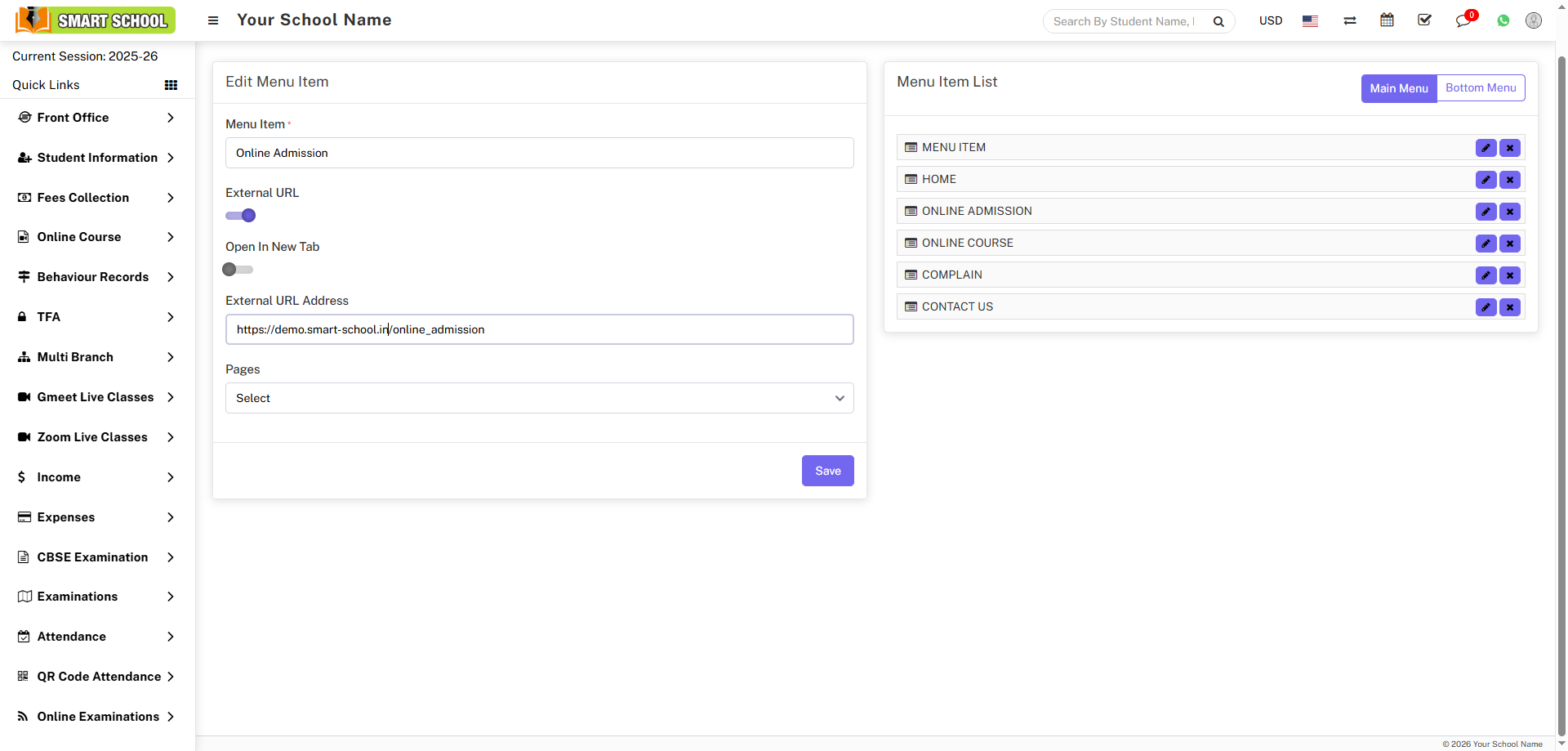
Task: Disable the External URL toggle
Action: coord(239,215)
